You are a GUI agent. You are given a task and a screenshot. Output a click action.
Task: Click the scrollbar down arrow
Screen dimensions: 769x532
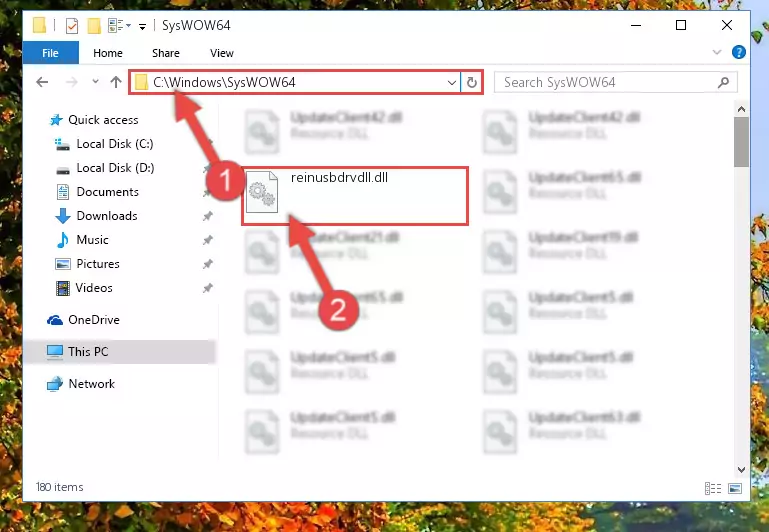[x=742, y=470]
